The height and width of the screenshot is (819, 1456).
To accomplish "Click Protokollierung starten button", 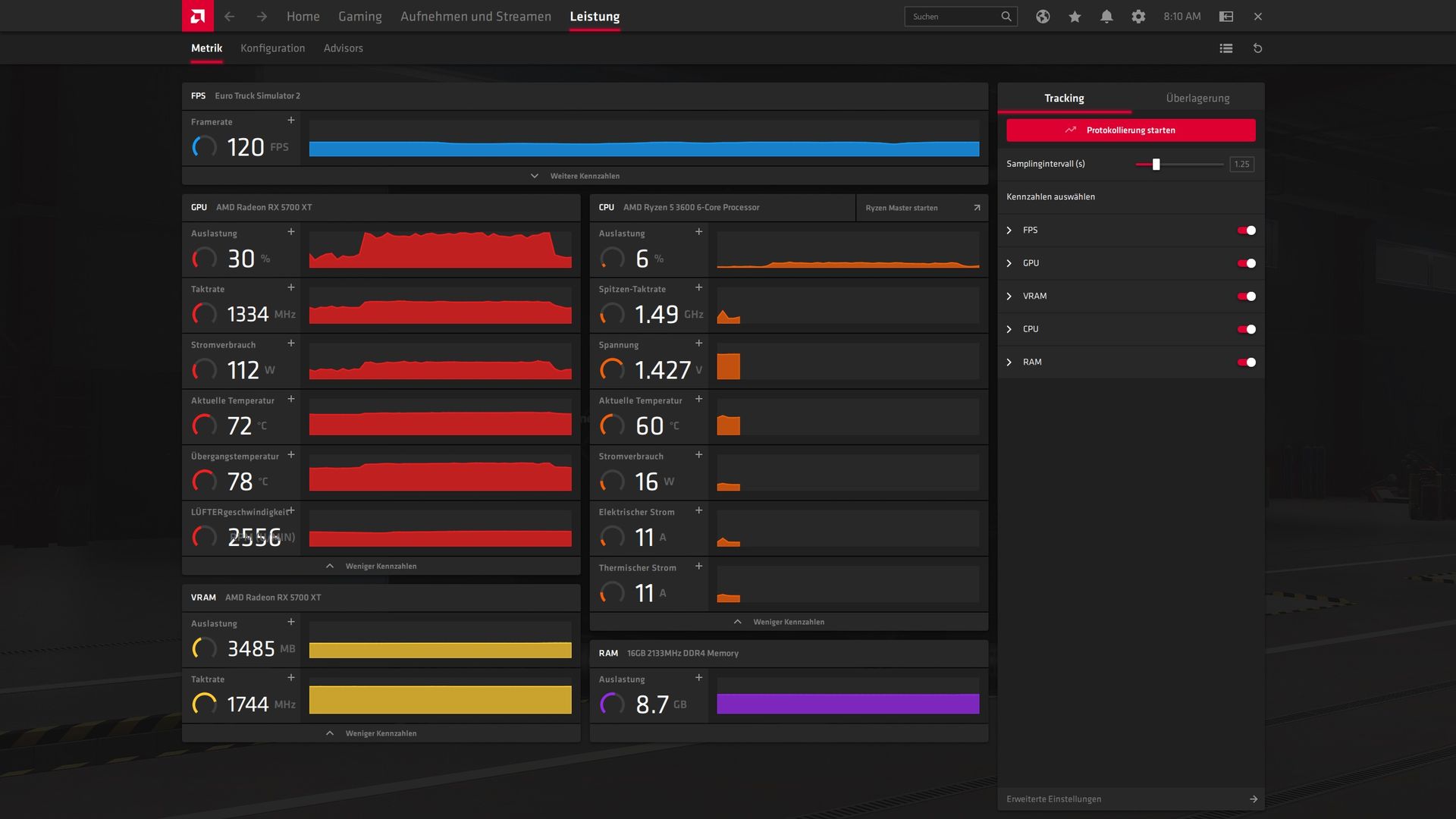I will (x=1130, y=130).
